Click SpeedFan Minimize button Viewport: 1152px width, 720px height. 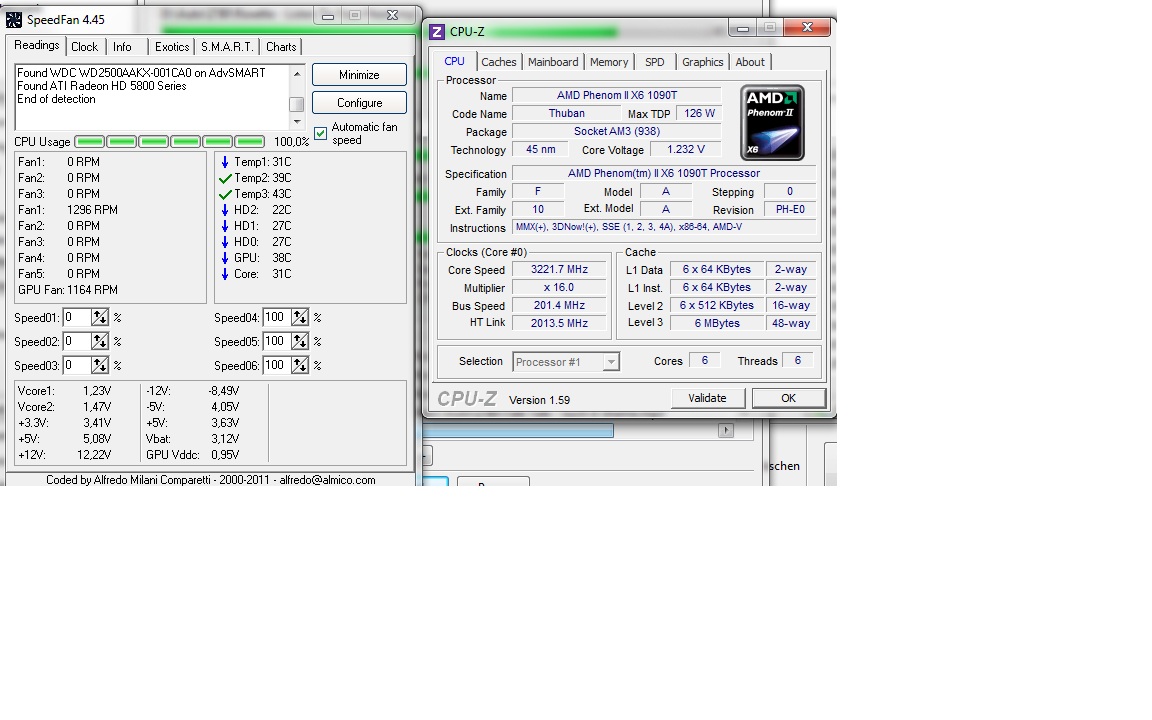tap(359, 75)
